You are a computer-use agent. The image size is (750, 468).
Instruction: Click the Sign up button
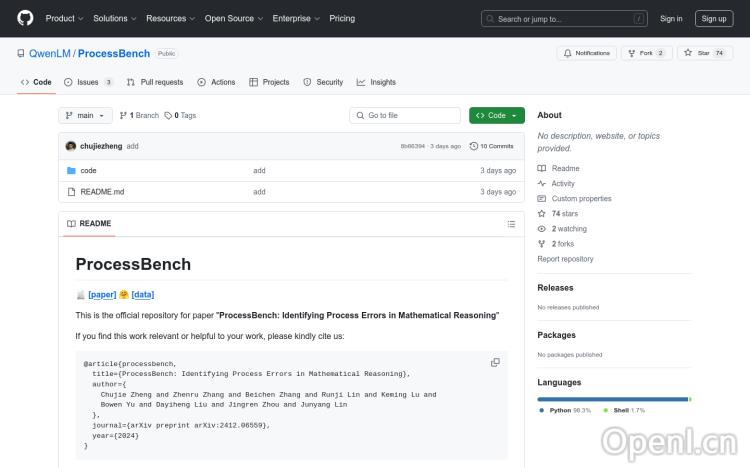point(714,19)
